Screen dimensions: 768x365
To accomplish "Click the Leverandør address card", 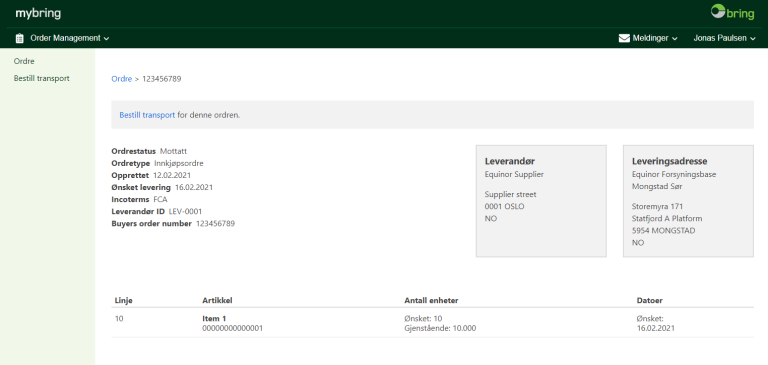I will (541, 201).
